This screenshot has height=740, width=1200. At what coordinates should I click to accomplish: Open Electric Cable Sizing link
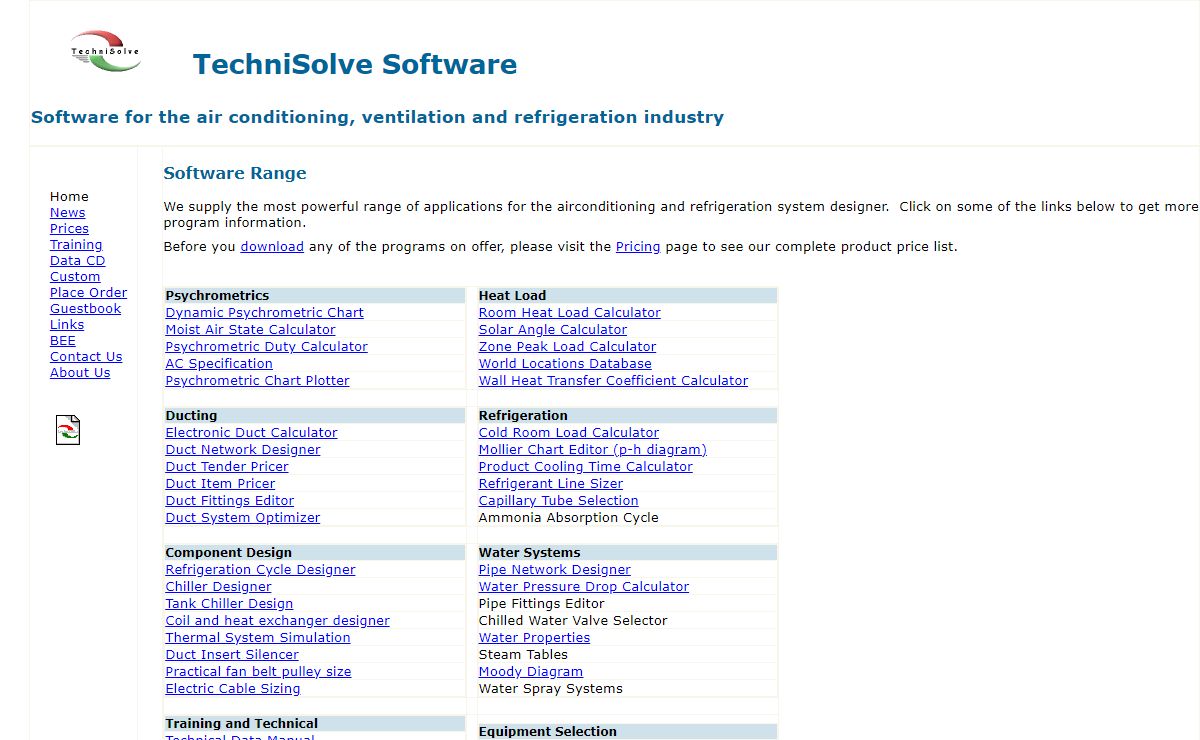[x=233, y=689]
